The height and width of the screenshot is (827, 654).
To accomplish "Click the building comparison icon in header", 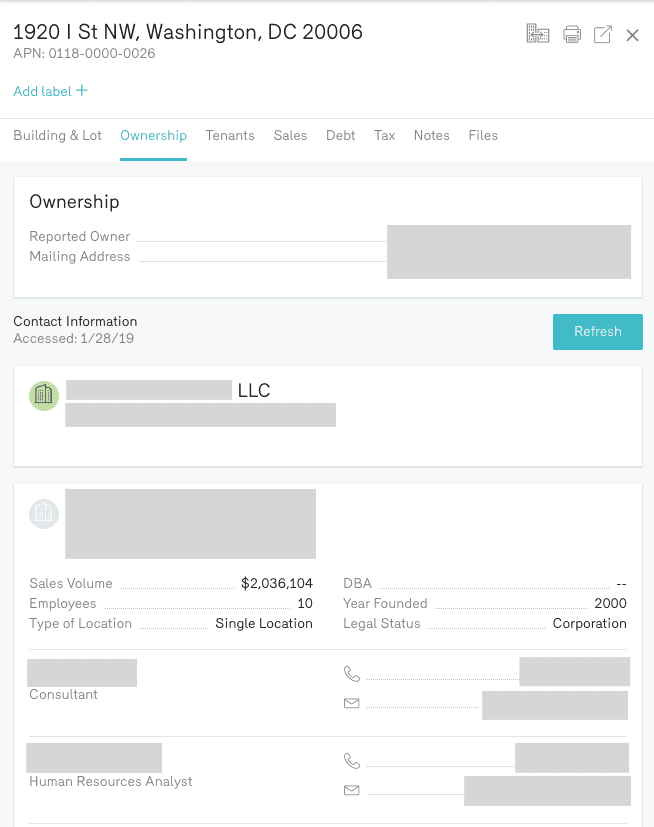I will point(538,34).
